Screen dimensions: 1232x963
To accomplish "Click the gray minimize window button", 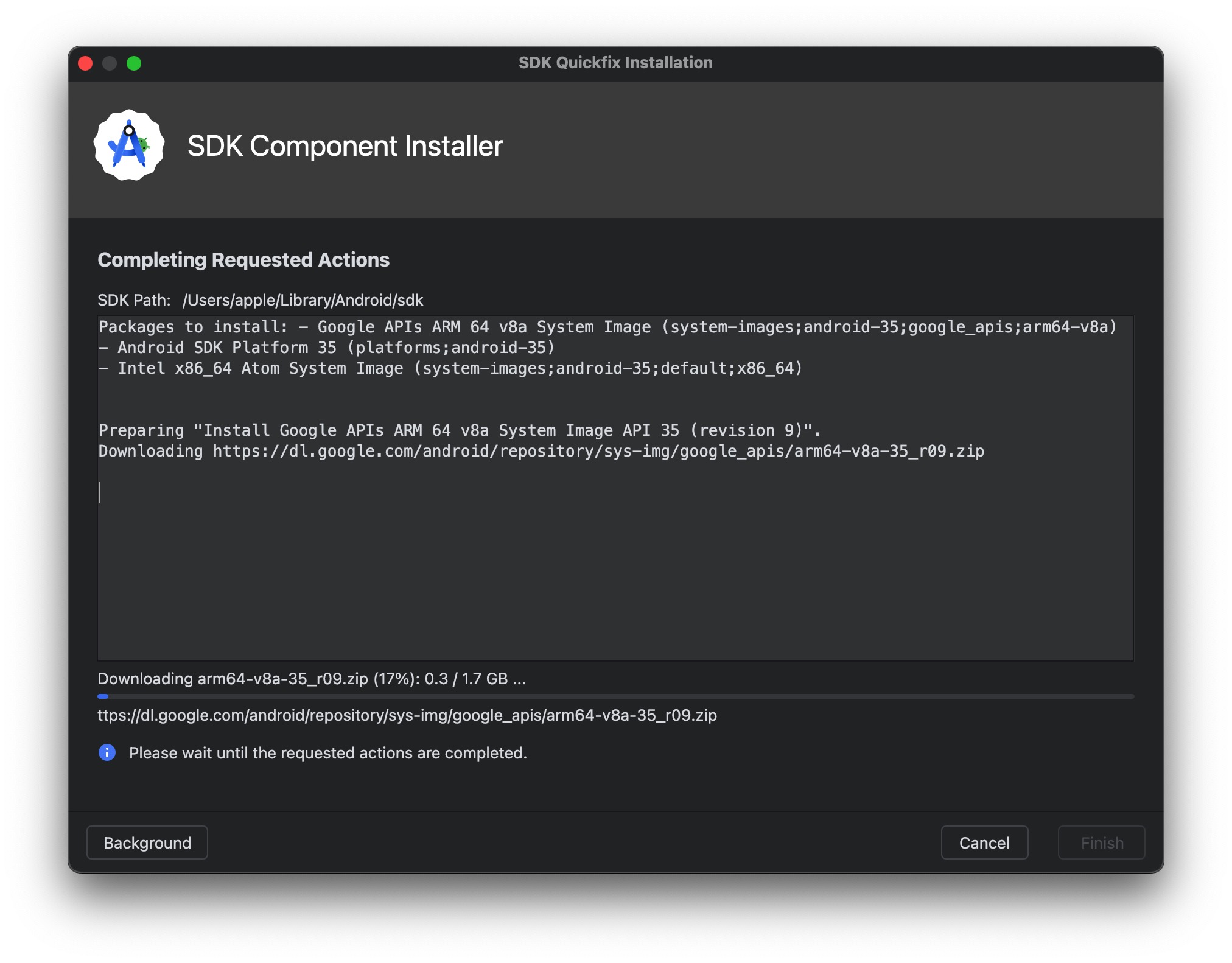I will [110, 63].
